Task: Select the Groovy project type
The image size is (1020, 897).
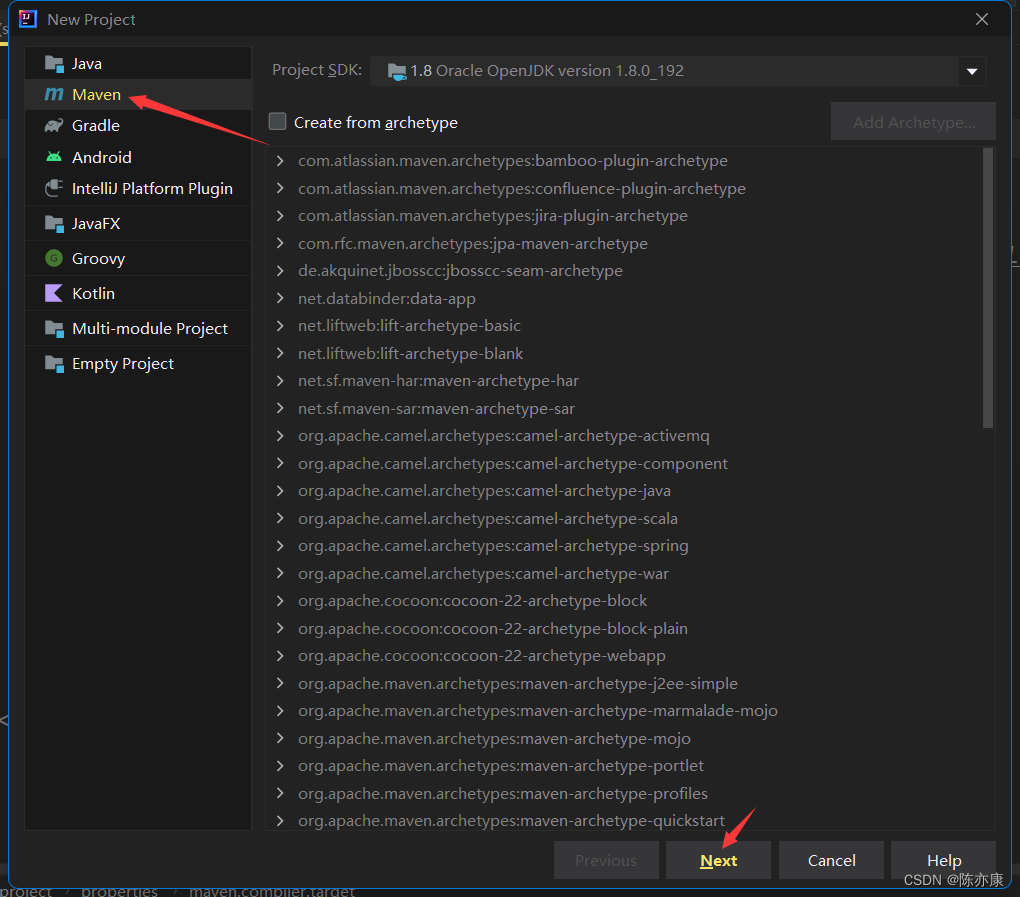Action: pos(138,258)
